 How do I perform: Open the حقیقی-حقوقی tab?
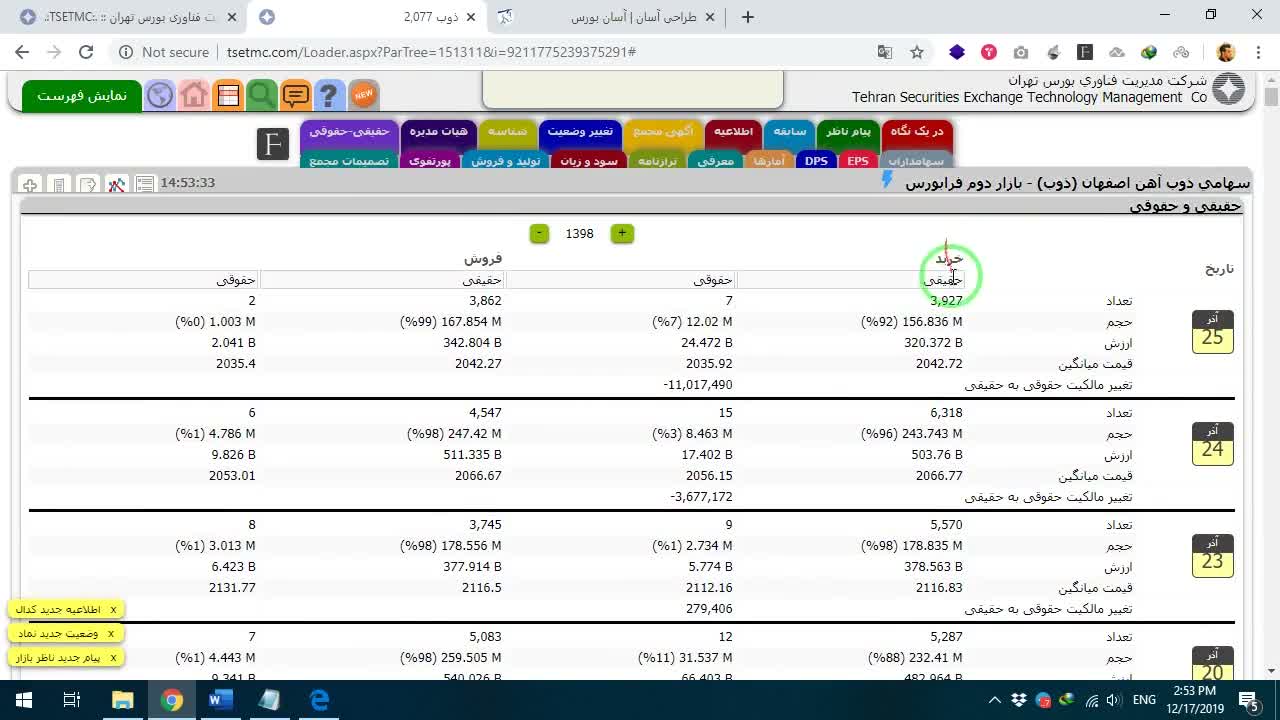[348, 132]
